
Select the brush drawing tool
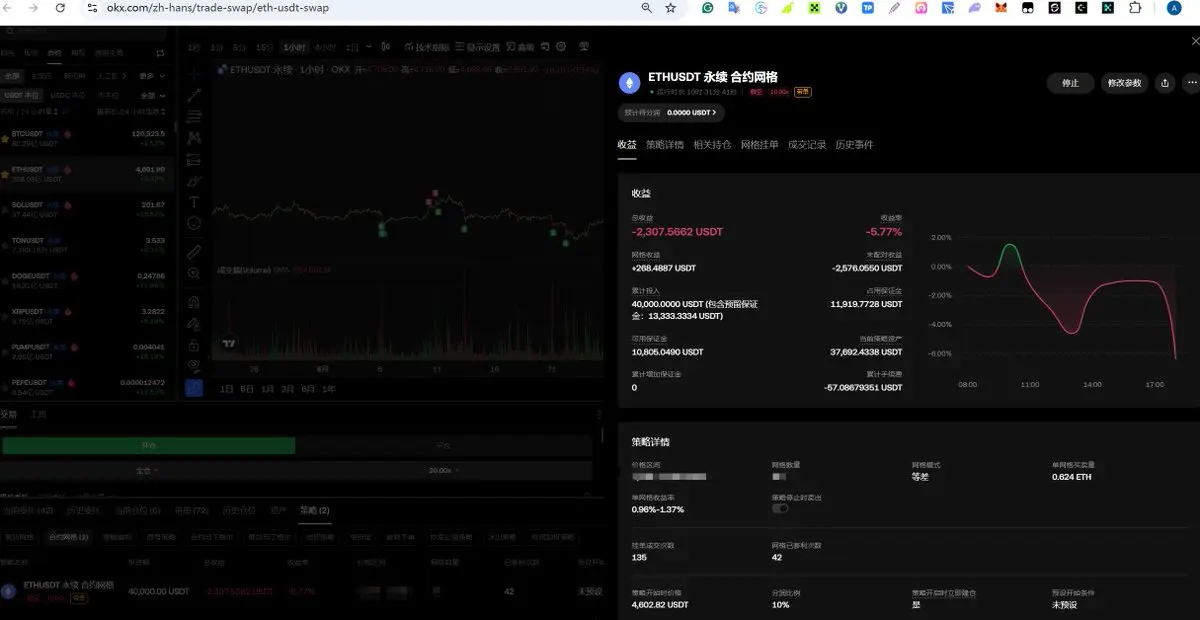tap(194, 180)
